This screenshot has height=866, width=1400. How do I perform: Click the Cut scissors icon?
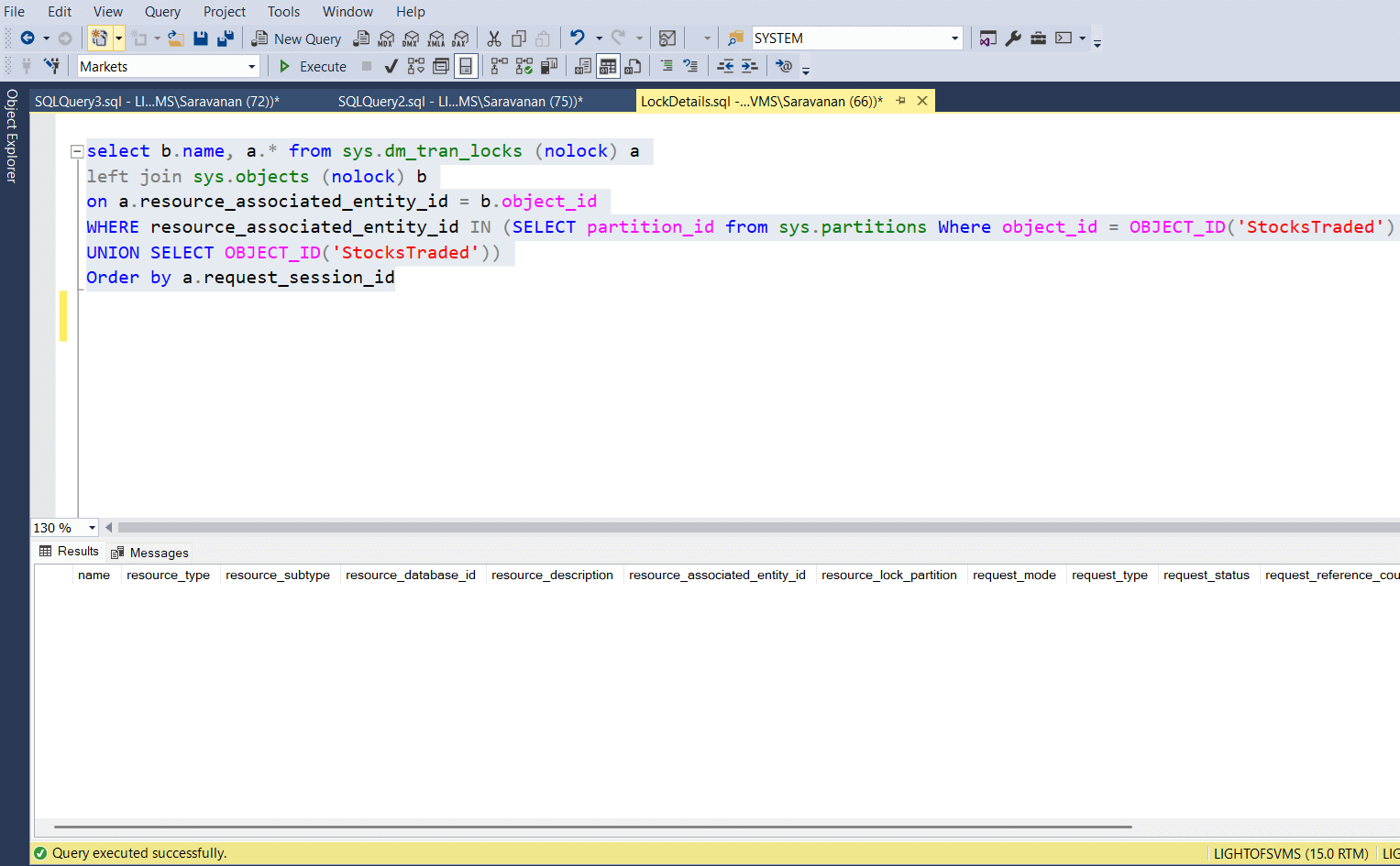[x=494, y=38]
